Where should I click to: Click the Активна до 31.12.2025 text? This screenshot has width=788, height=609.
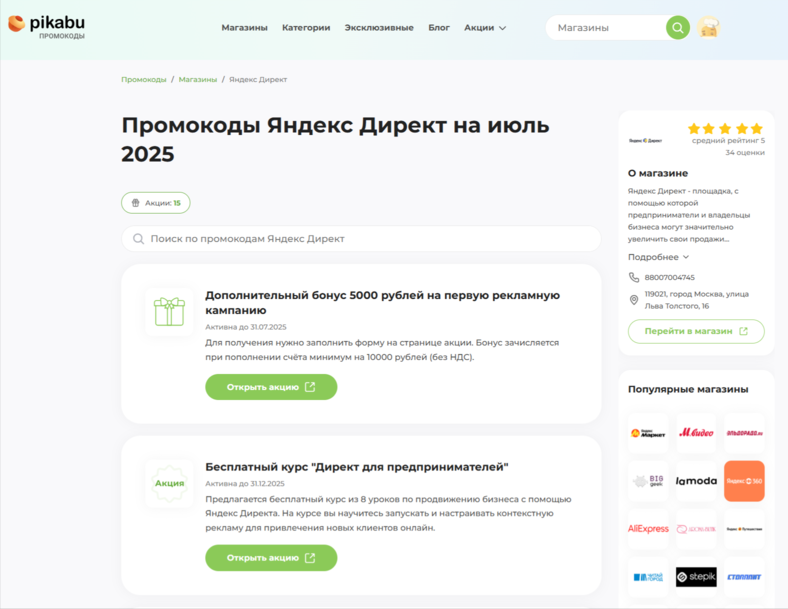coord(245,483)
